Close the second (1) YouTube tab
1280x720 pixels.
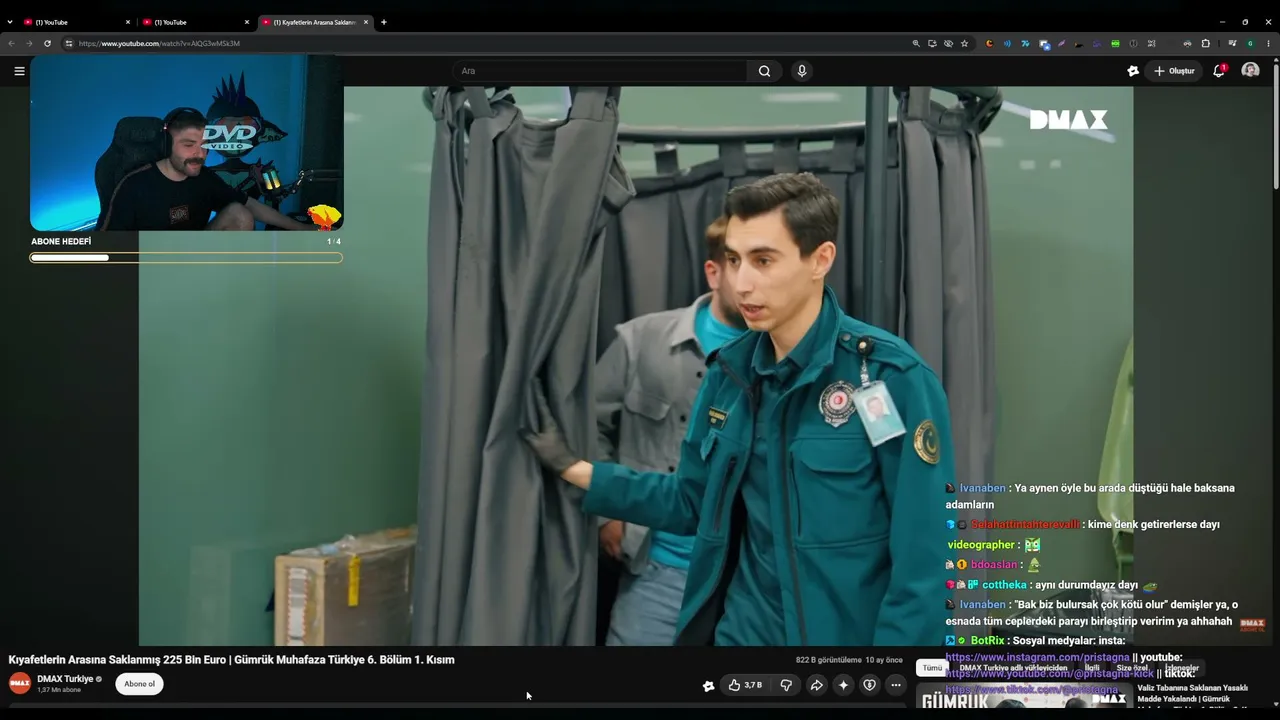tap(247, 22)
